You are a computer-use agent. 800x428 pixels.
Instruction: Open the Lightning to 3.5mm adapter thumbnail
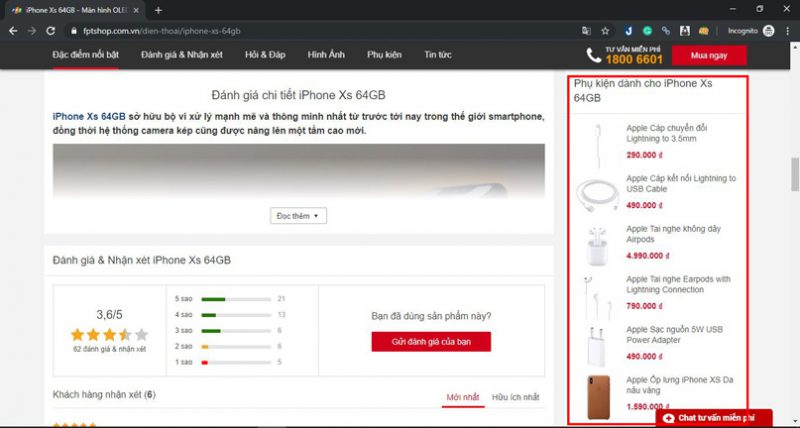pyautogui.click(x=598, y=144)
